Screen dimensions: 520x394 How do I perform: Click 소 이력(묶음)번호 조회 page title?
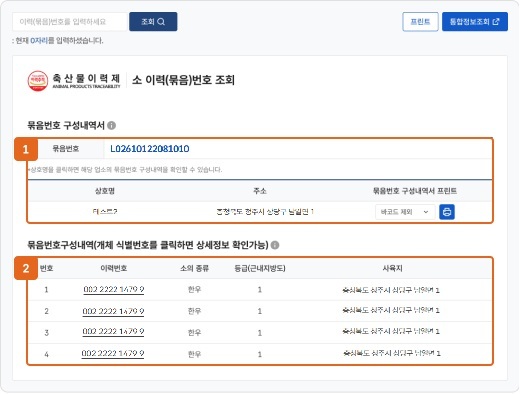(x=183, y=80)
